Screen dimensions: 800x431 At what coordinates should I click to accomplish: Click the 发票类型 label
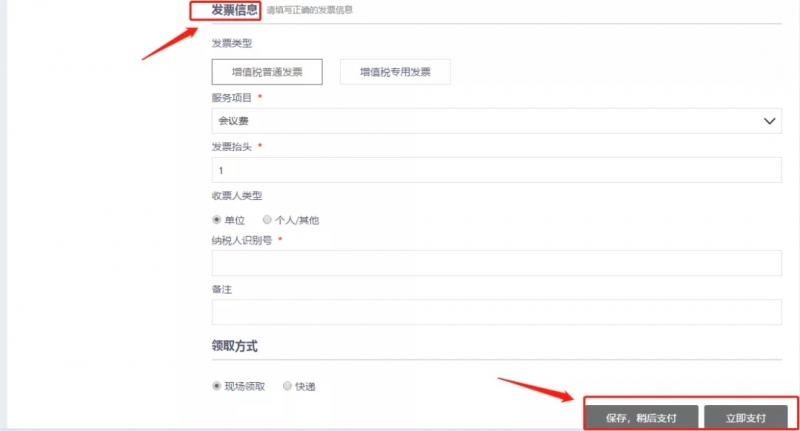(x=232, y=44)
